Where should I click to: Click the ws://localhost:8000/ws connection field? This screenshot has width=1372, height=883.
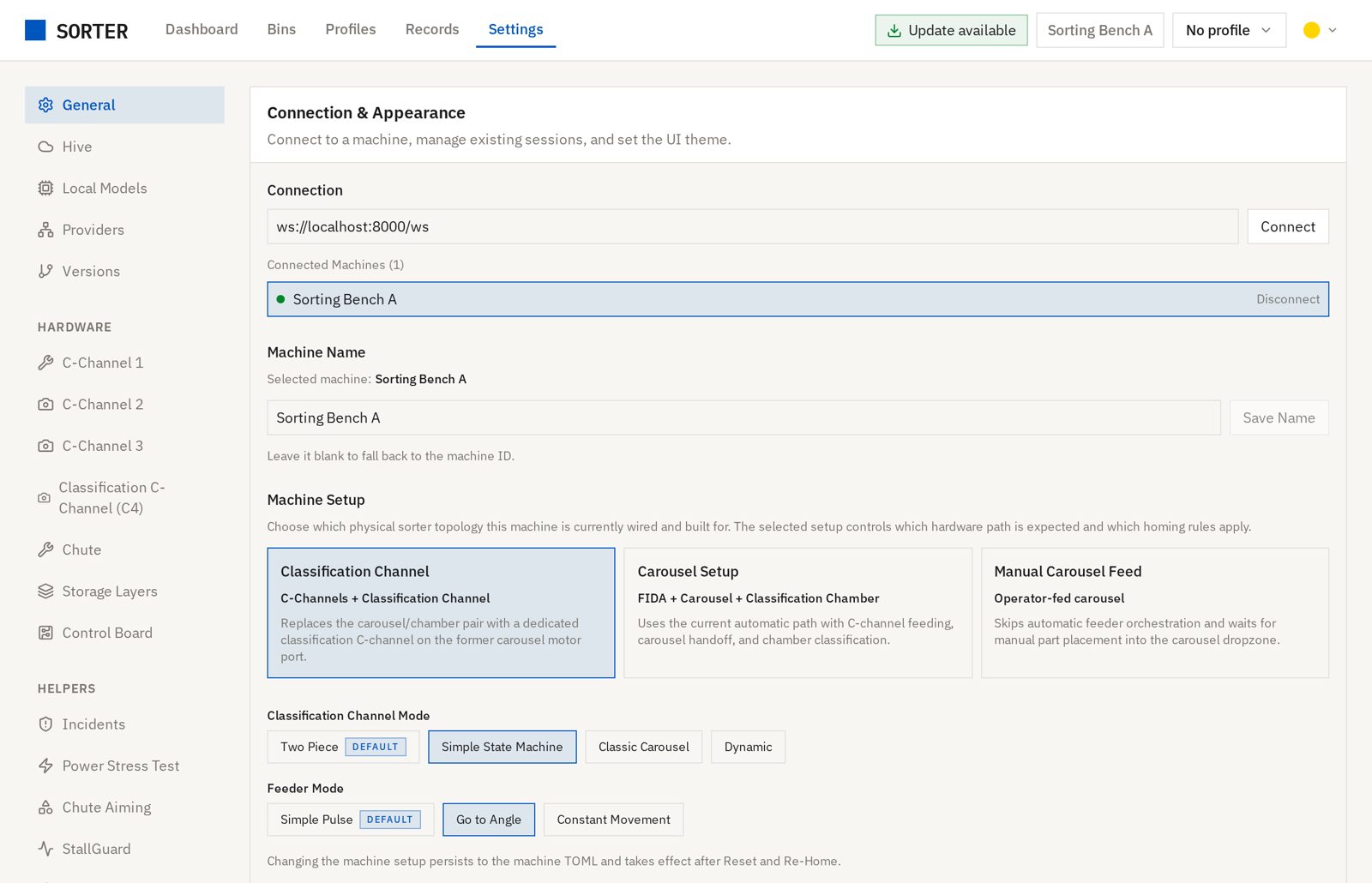click(x=753, y=226)
